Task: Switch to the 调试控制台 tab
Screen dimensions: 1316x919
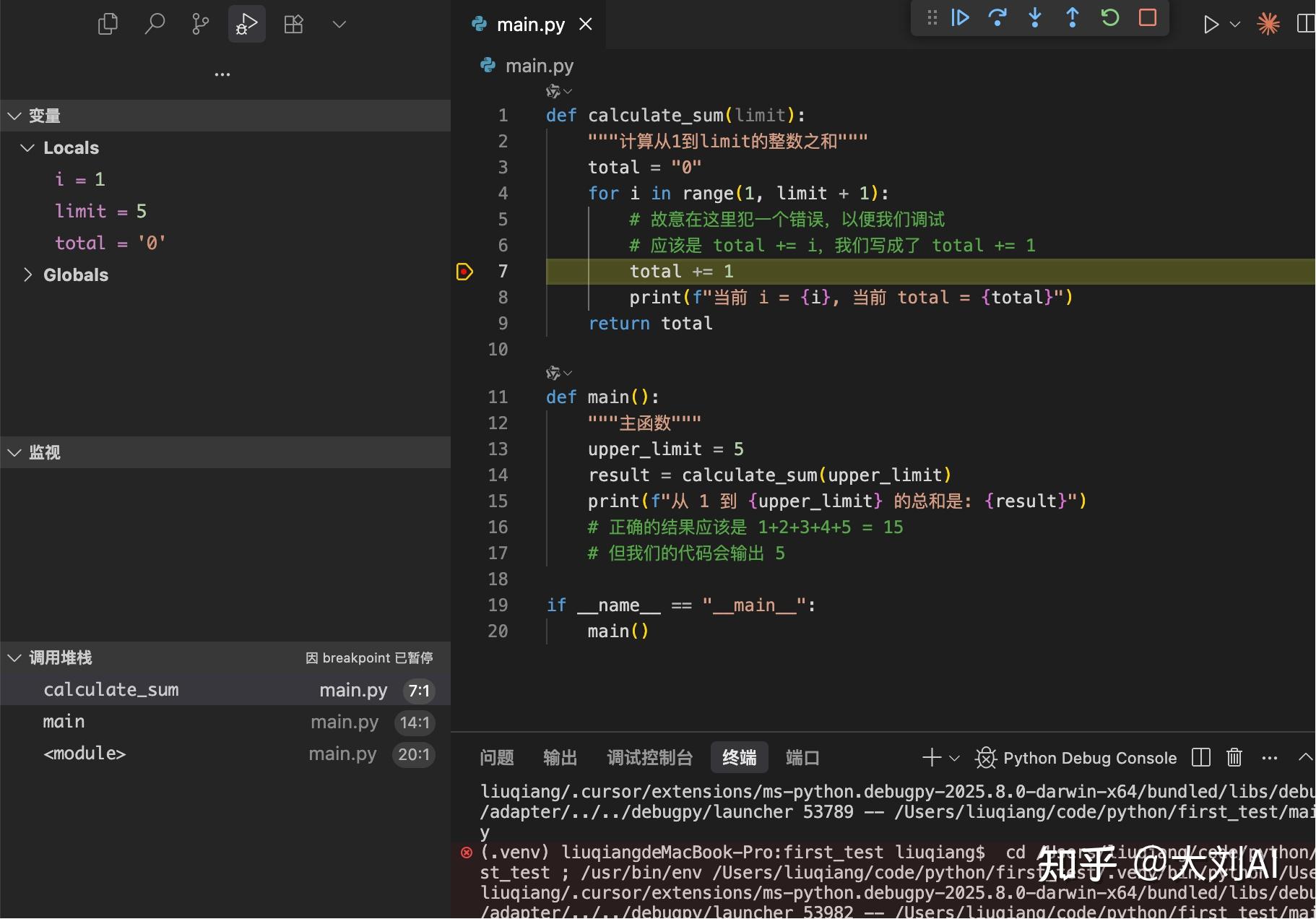Action: pos(649,757)
